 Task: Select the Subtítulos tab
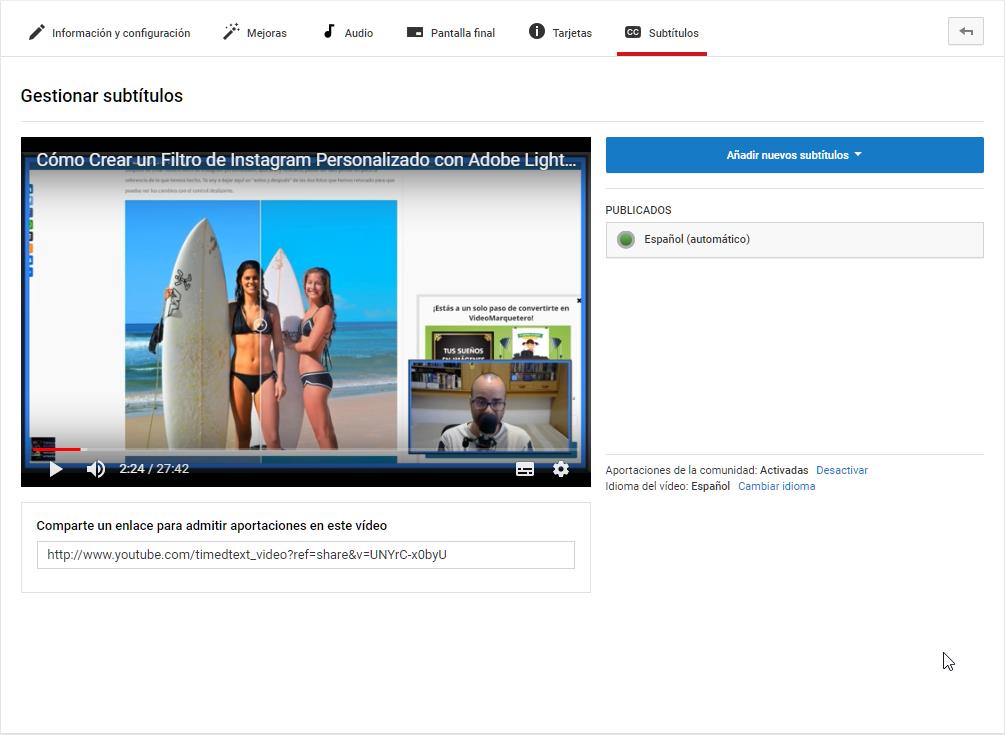[x=662, y=33]
